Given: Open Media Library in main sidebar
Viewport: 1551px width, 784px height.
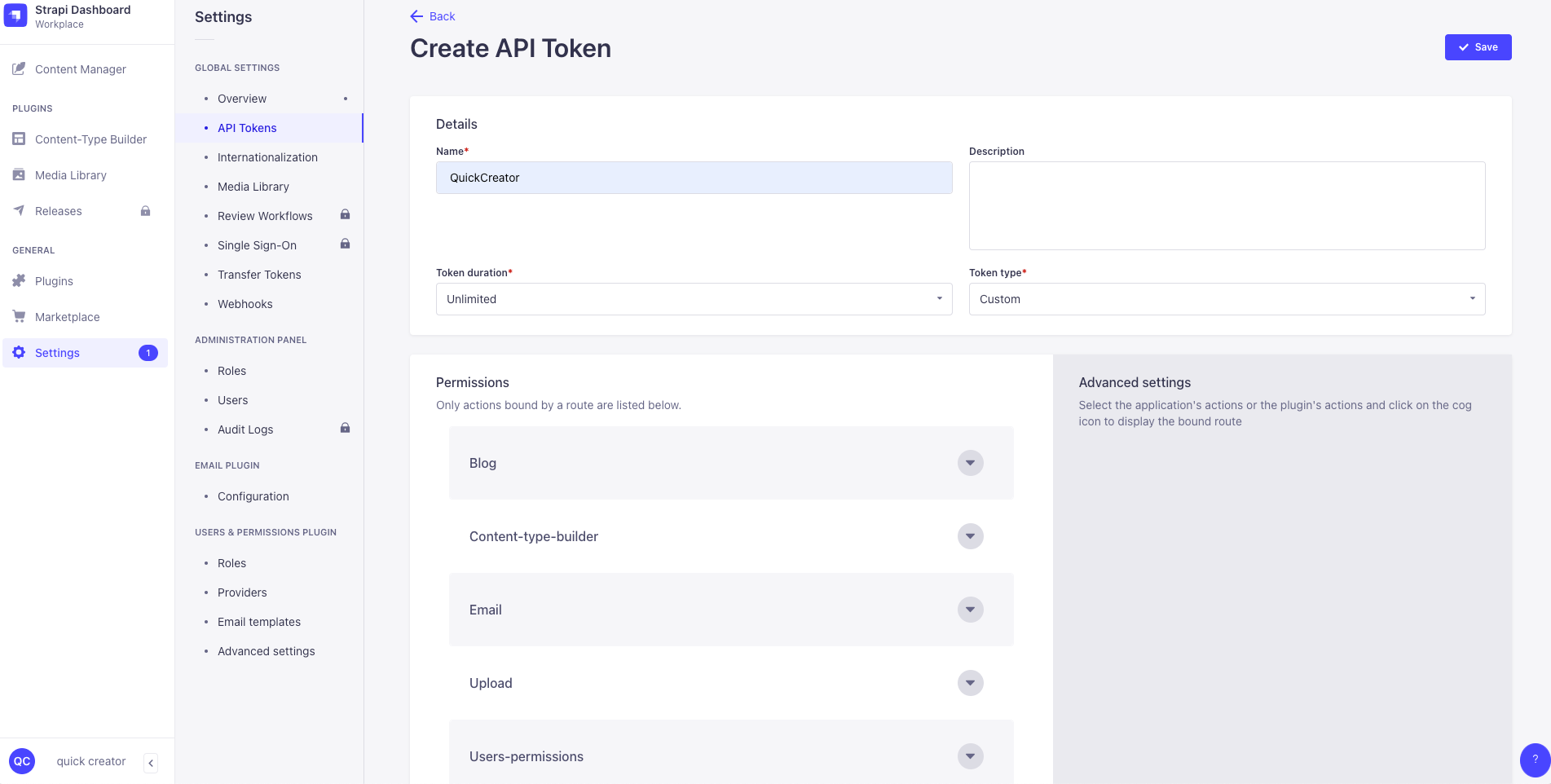Looking at the screenshot, I should pyautogui.click(x=70, y=175).
